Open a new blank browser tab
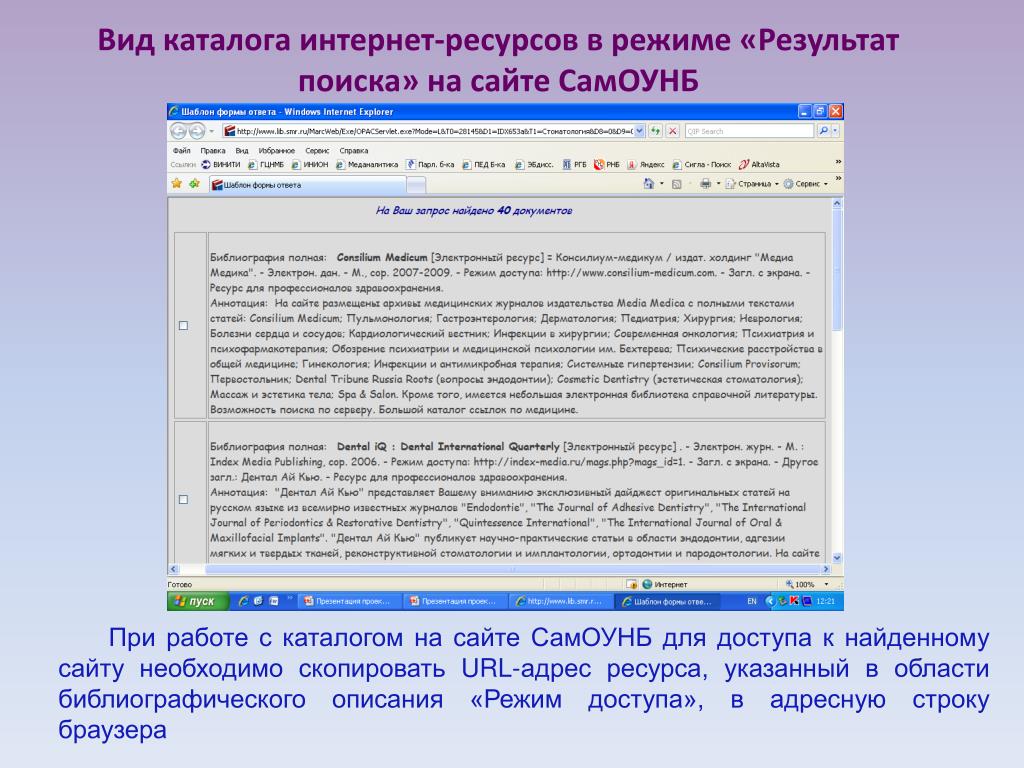Image resolution: width=1024 pixels, height=768 pixels. (416, 186)
